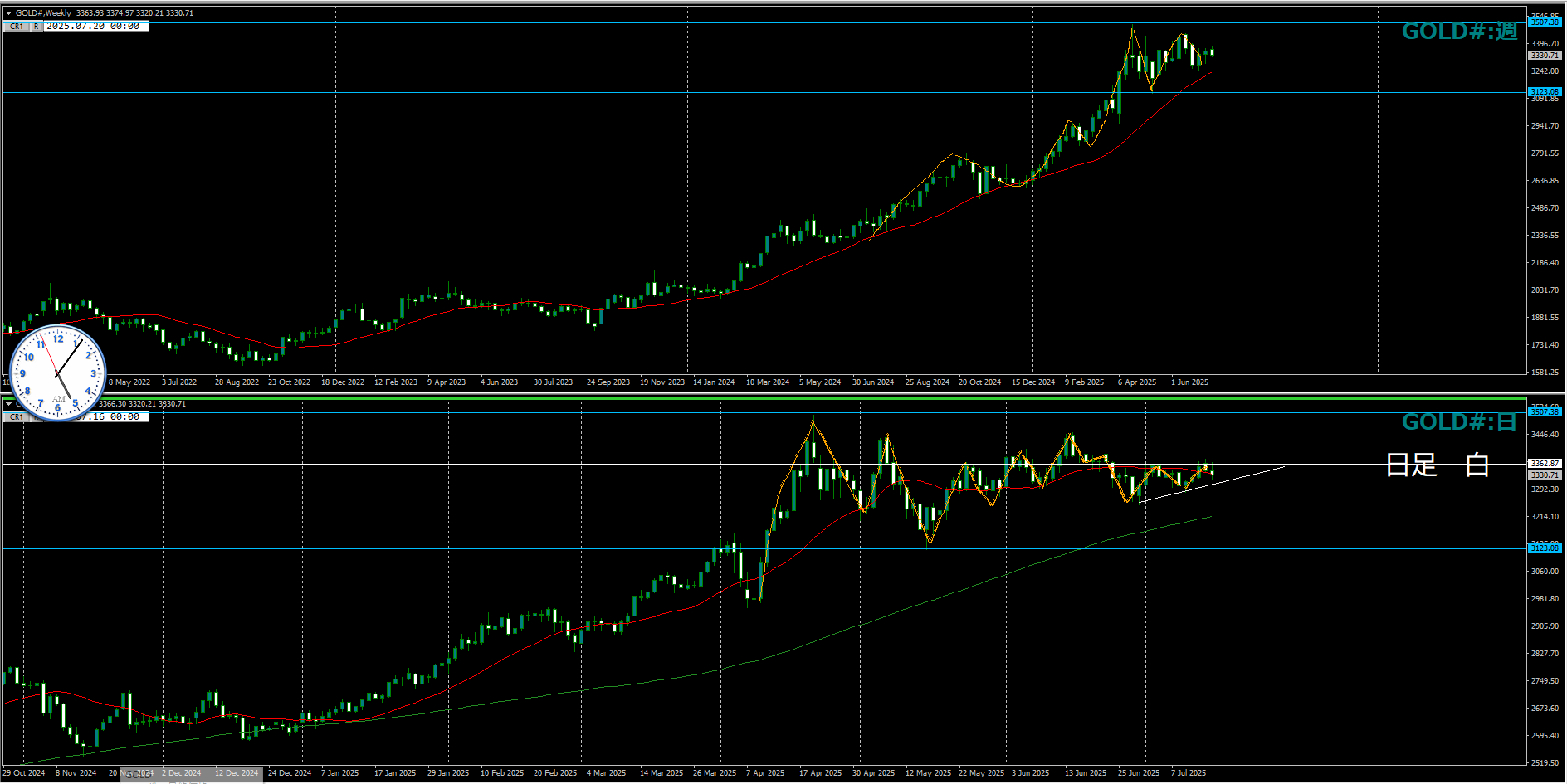
Task: Click the 14 Jan 2024 date on weekly axis
Action: pyautogui.click(x=714, y=382)
